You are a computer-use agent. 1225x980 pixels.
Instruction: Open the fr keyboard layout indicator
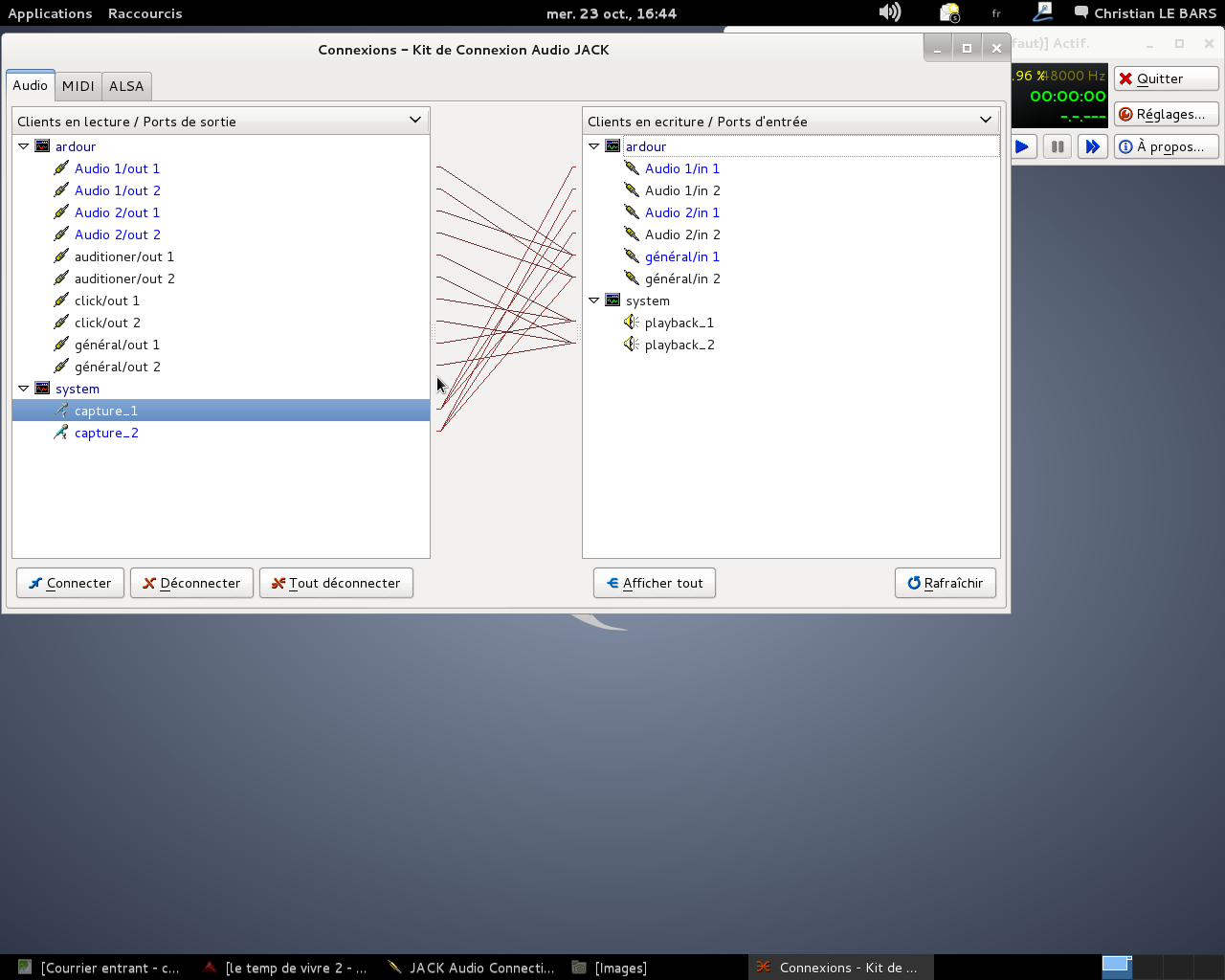[996, 13]
